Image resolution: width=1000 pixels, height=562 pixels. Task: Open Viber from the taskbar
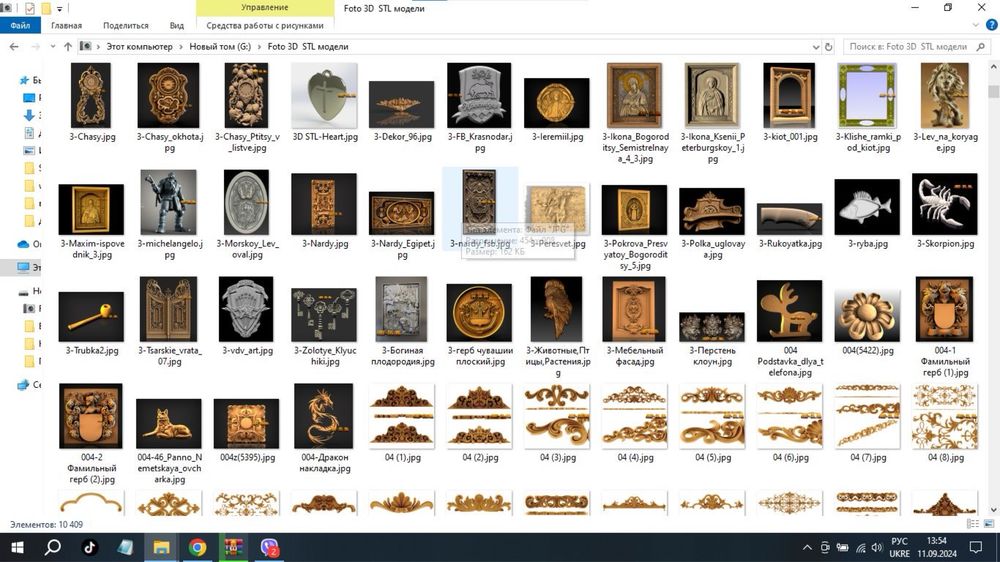[x=270, y=547]
